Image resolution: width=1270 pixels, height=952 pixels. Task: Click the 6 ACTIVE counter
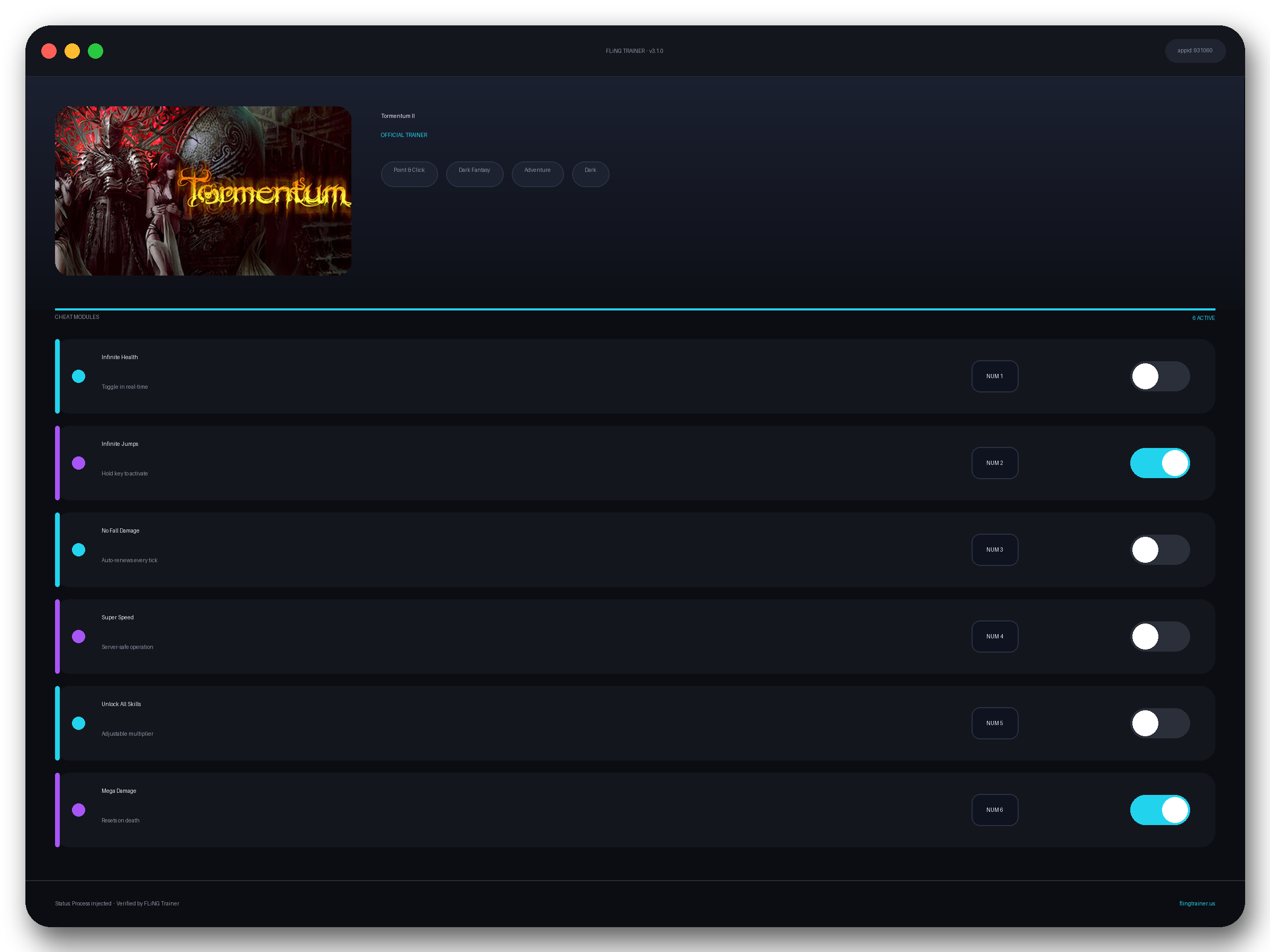(1203, 318)
